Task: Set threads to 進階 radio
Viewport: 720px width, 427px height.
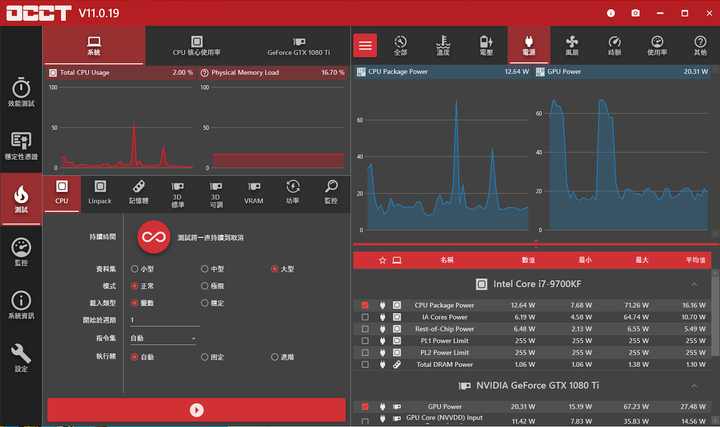Action: [275, 357]
